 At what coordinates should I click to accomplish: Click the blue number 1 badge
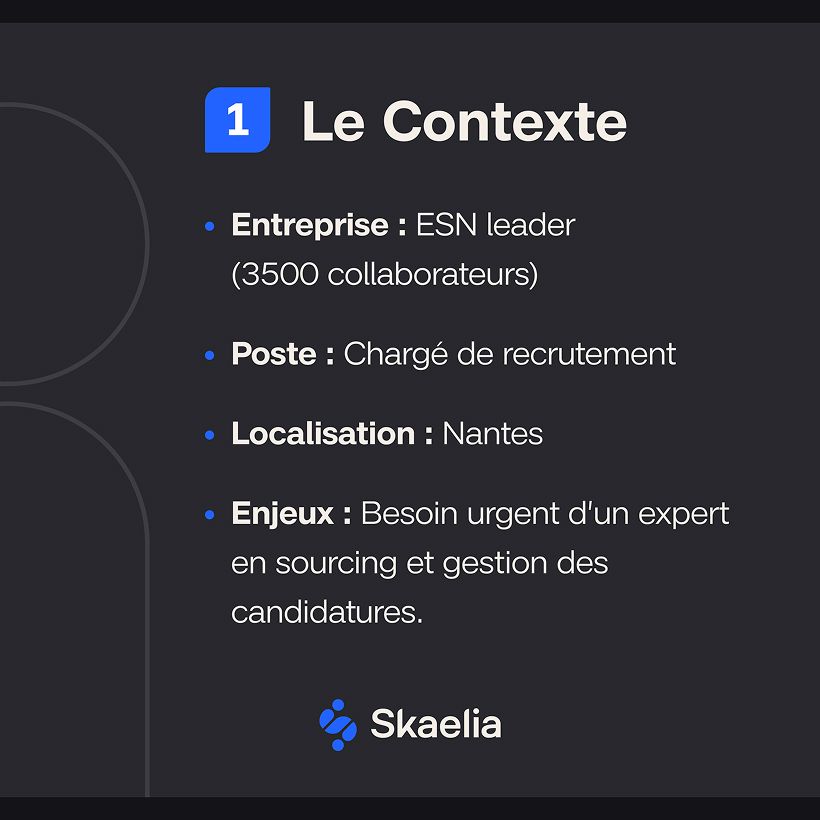click(237, 120)
